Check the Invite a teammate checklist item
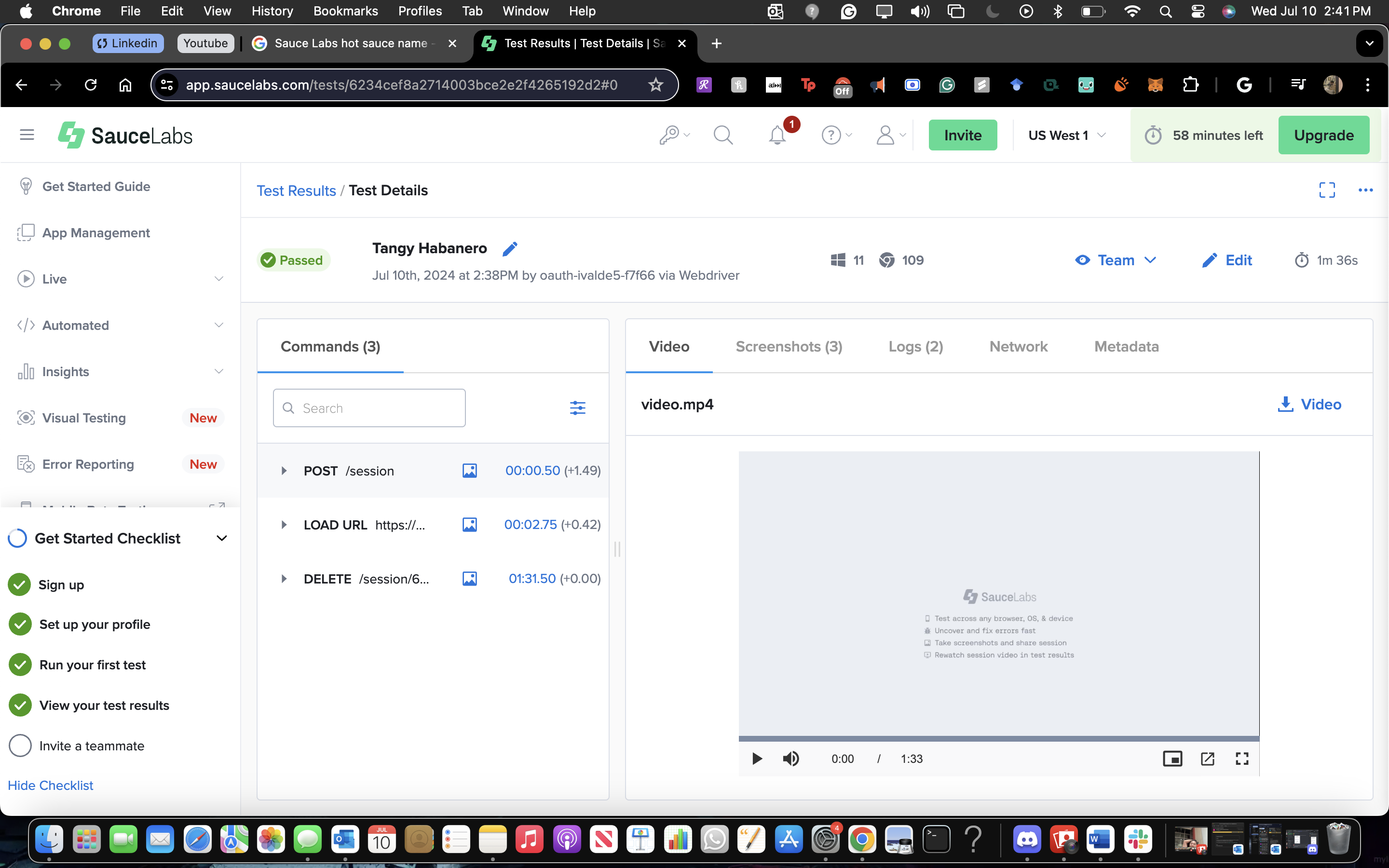This screenshot has width=1389, height=868. tap(20, 746)
